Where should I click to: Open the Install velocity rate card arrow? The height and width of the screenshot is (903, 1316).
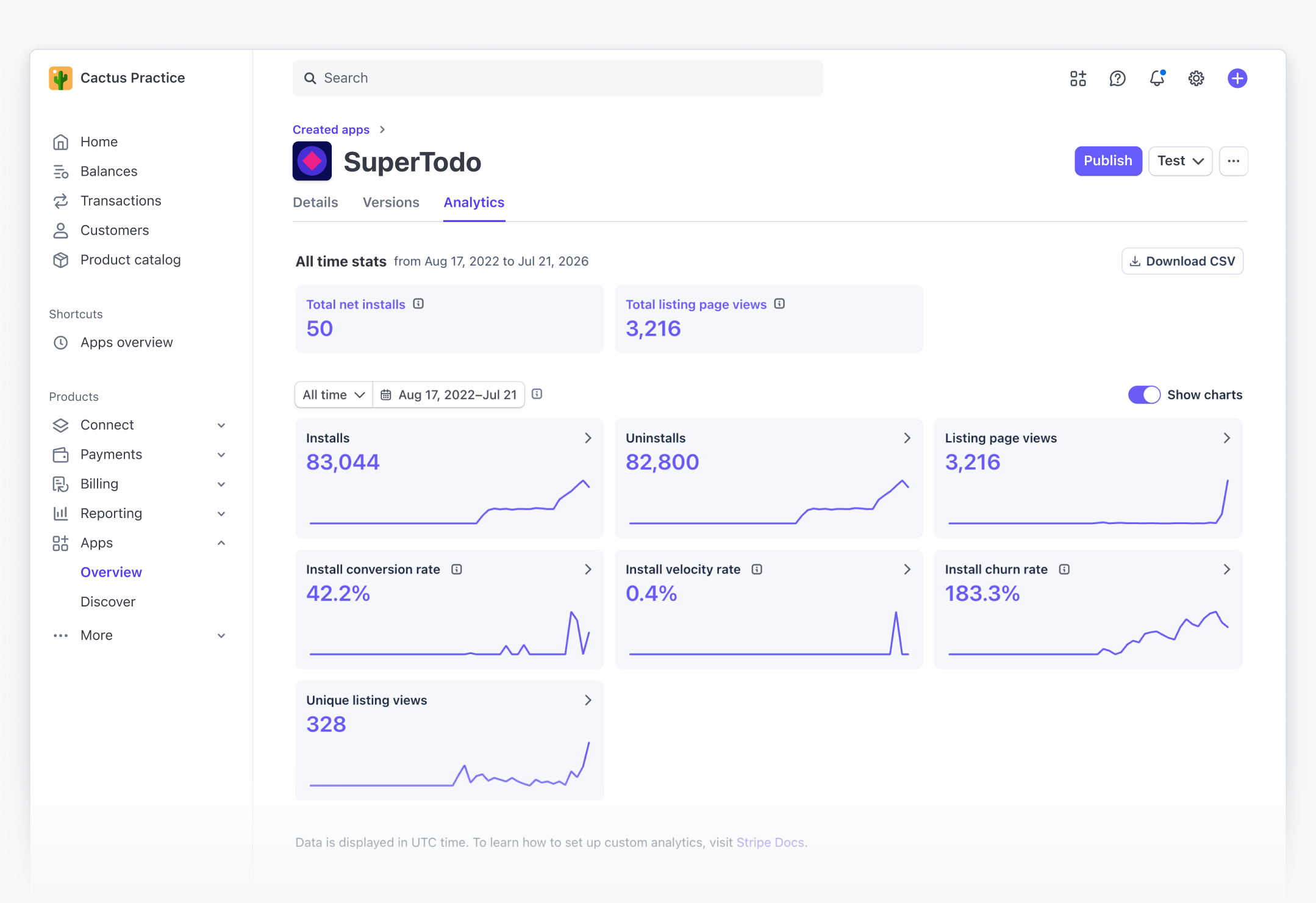pyautogui.click(x=907, y=569)
